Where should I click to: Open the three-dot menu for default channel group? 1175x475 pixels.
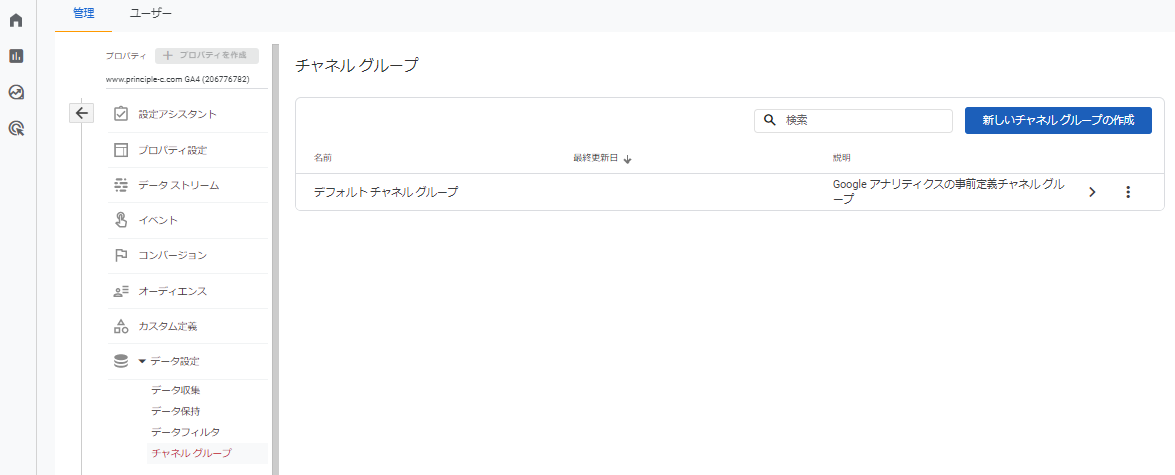coord(1128,192)
